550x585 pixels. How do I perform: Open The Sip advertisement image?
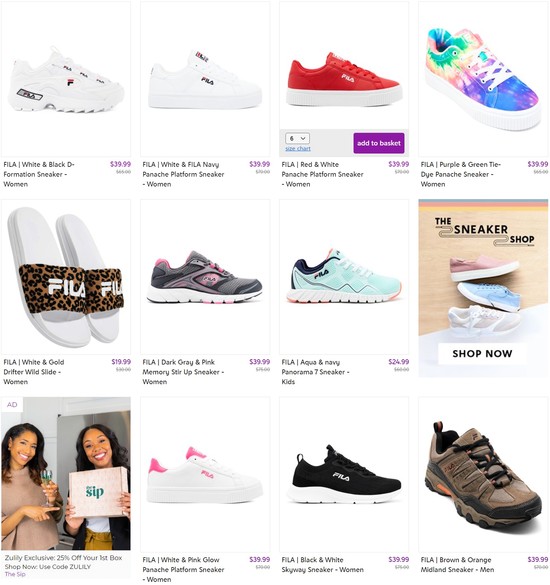coord(66,473)
